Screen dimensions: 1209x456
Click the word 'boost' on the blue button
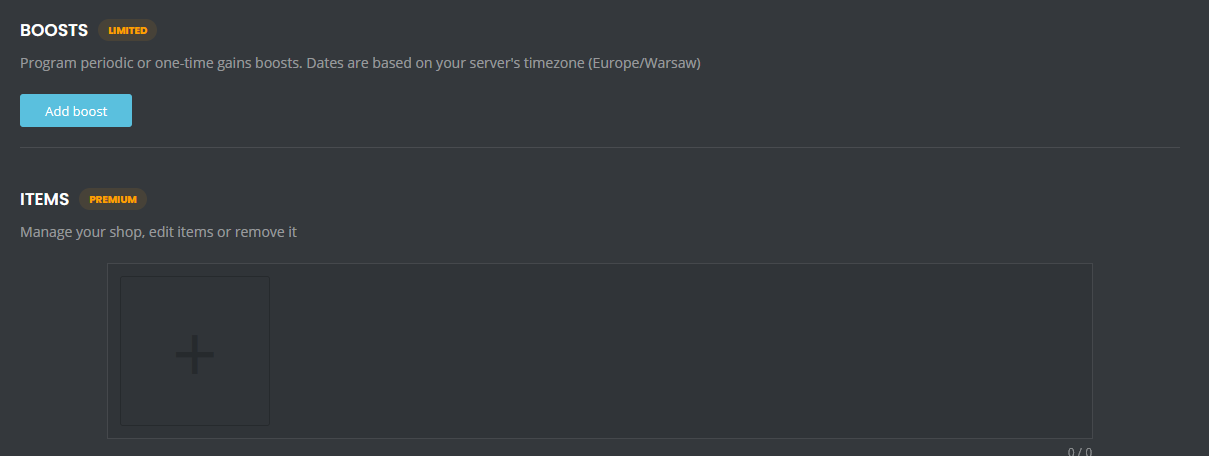(90, 111)
